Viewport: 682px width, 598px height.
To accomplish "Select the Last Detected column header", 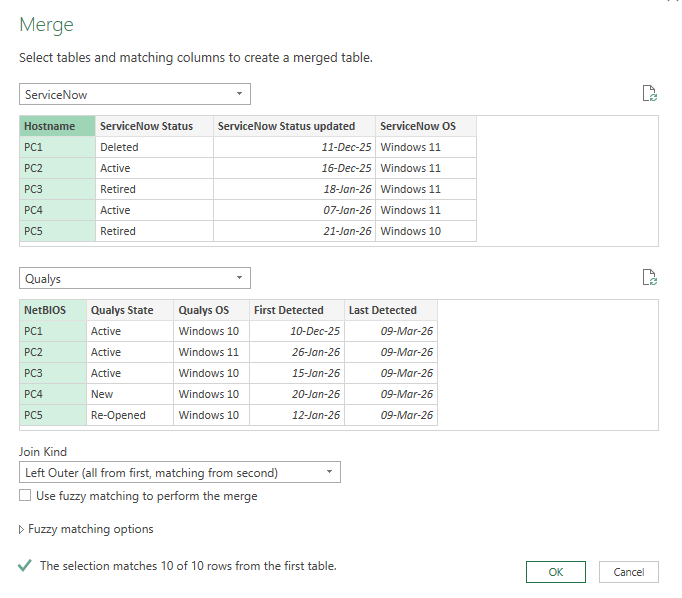I will (x=390, y=310).
